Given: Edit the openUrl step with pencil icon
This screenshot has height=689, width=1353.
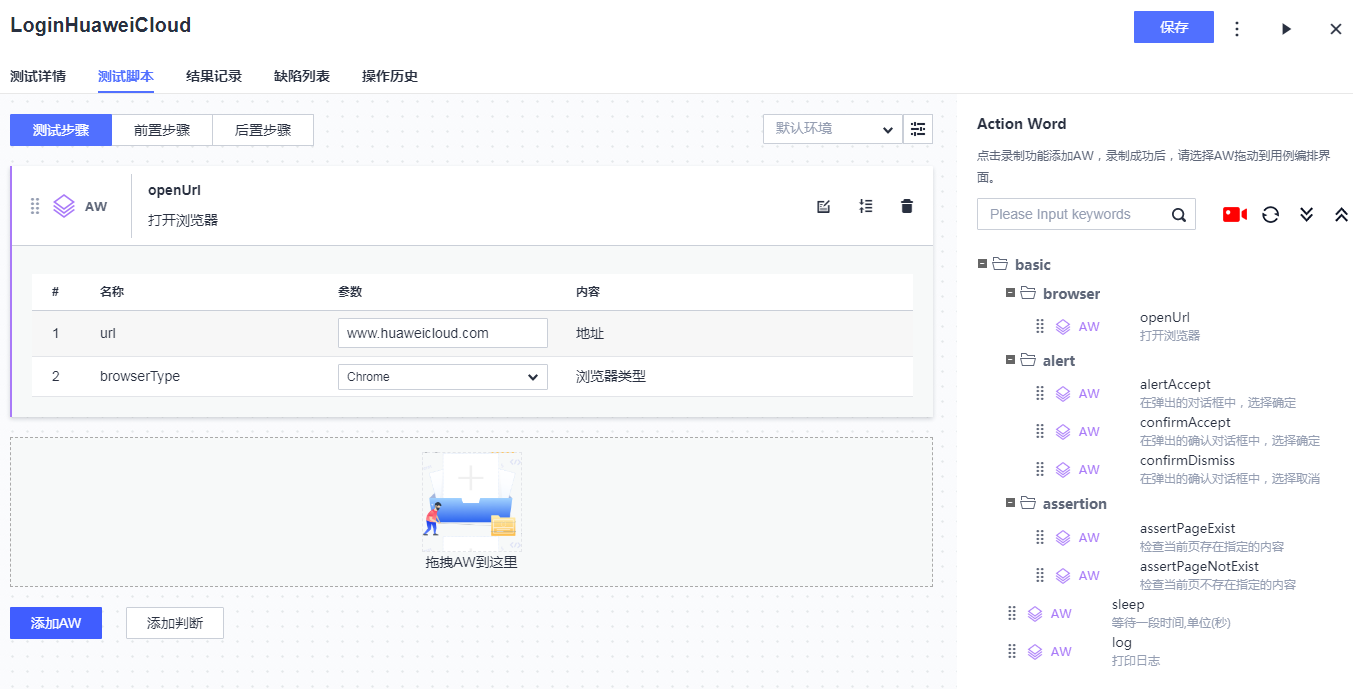Looking at the screenshot, I should click(824, 206).
